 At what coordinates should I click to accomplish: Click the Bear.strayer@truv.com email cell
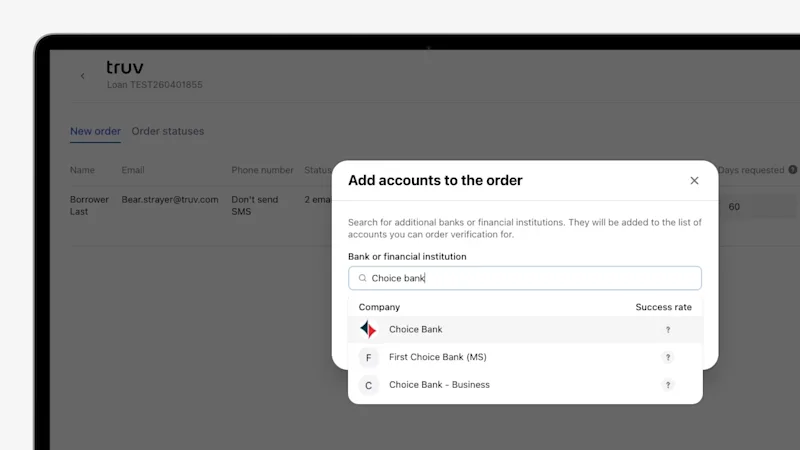tap(170, 199)
